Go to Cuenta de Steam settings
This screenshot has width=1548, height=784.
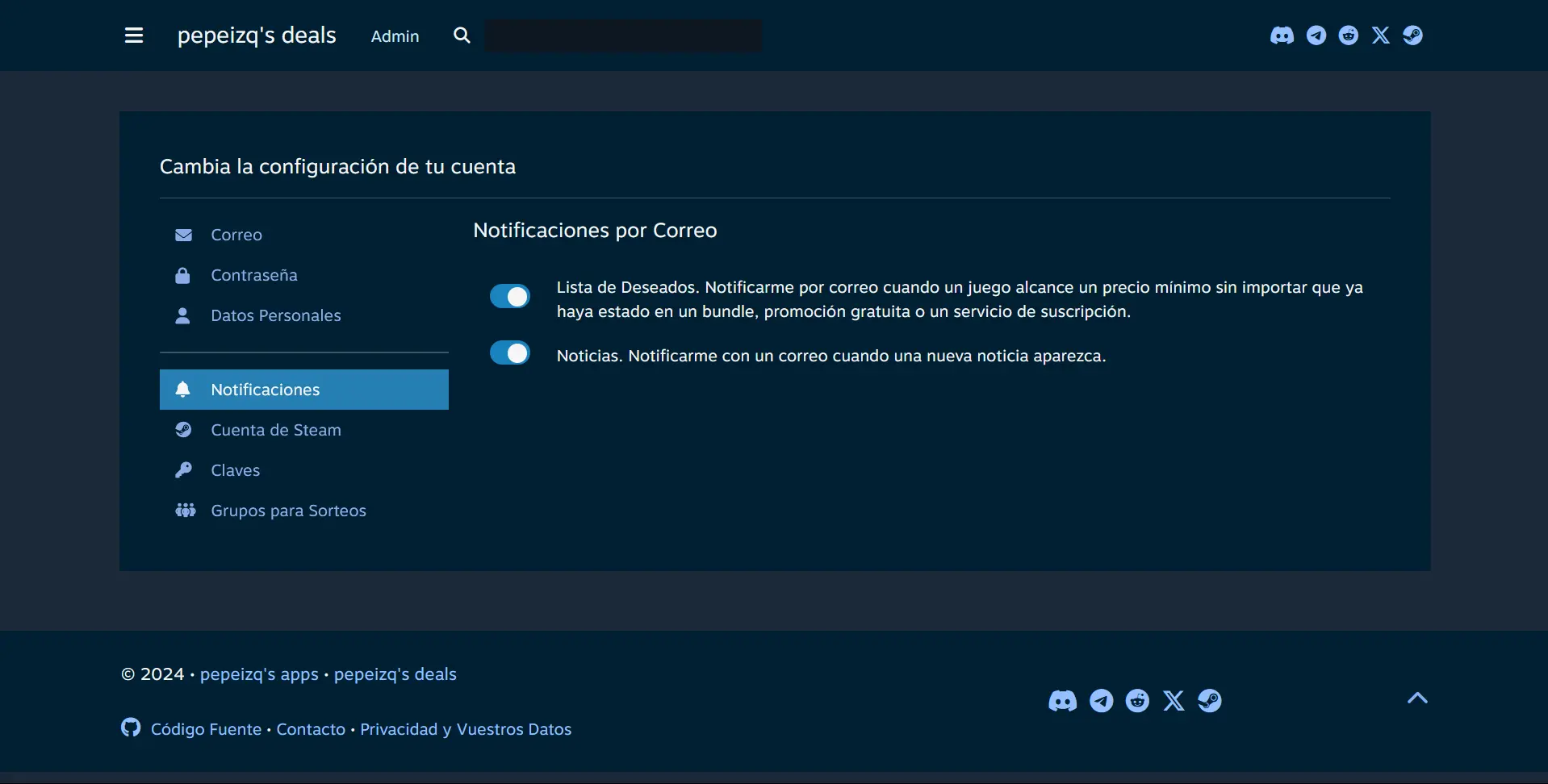pos(275,430)
